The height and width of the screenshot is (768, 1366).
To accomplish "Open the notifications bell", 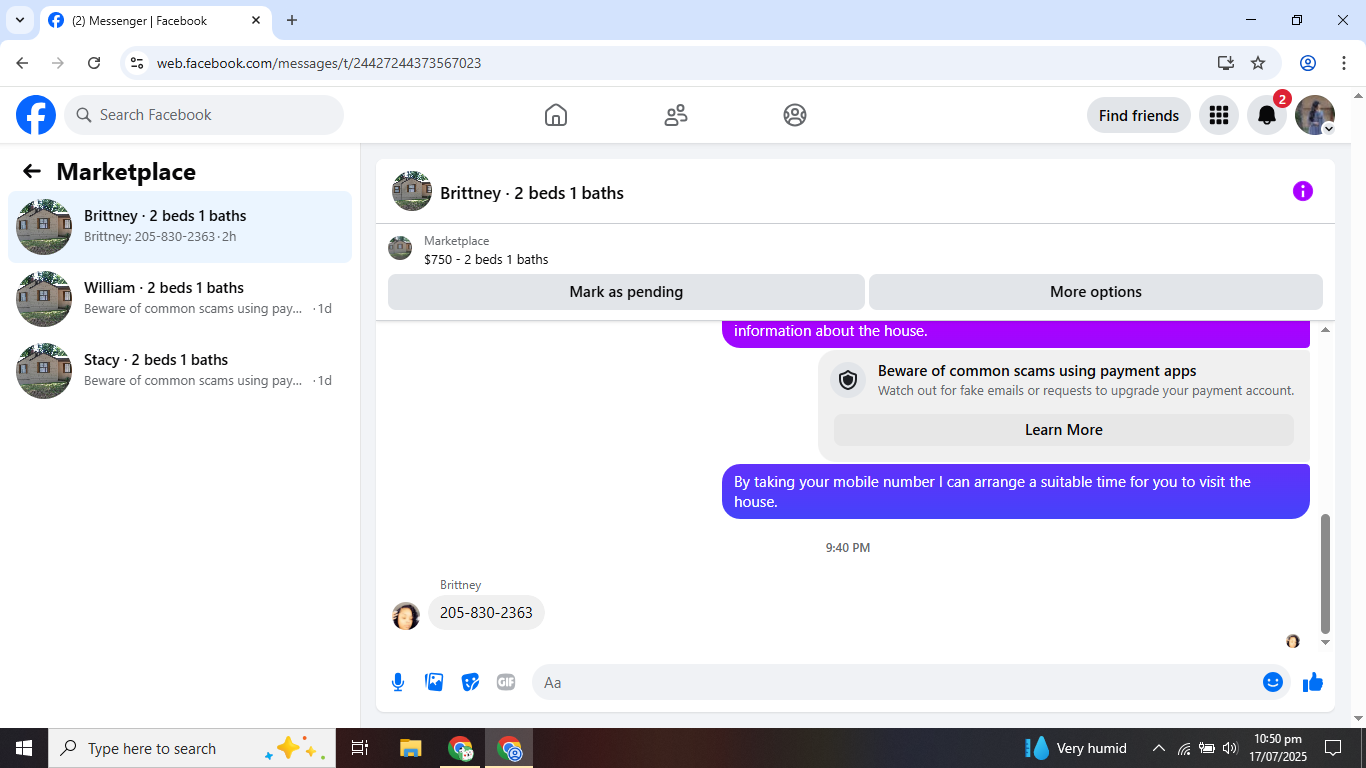I will [1266, 115].
